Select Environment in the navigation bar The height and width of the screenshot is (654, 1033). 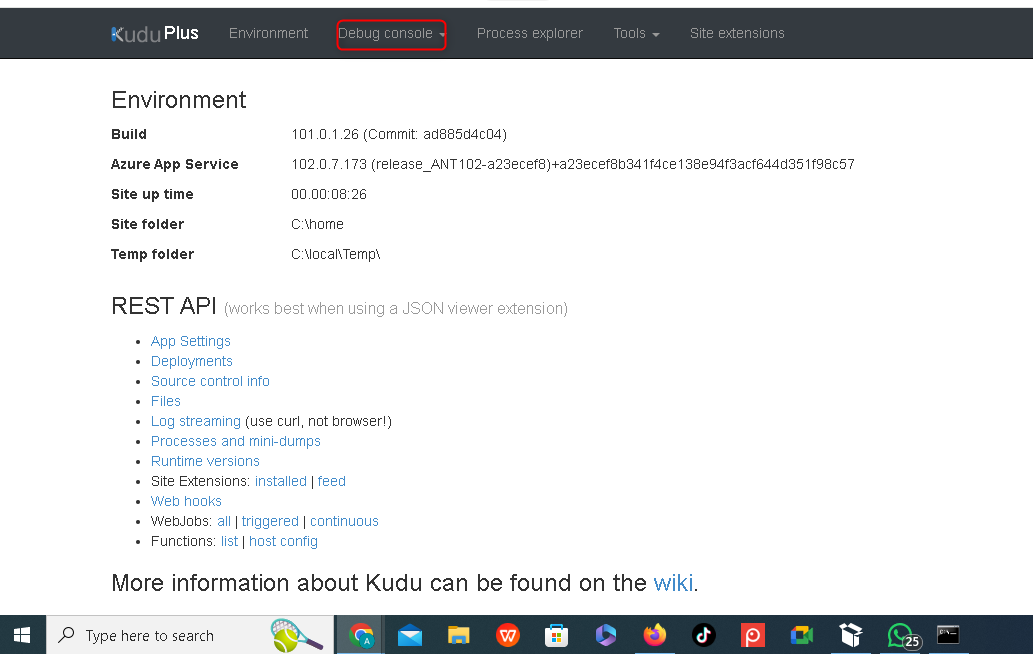[x=268, y=33]
